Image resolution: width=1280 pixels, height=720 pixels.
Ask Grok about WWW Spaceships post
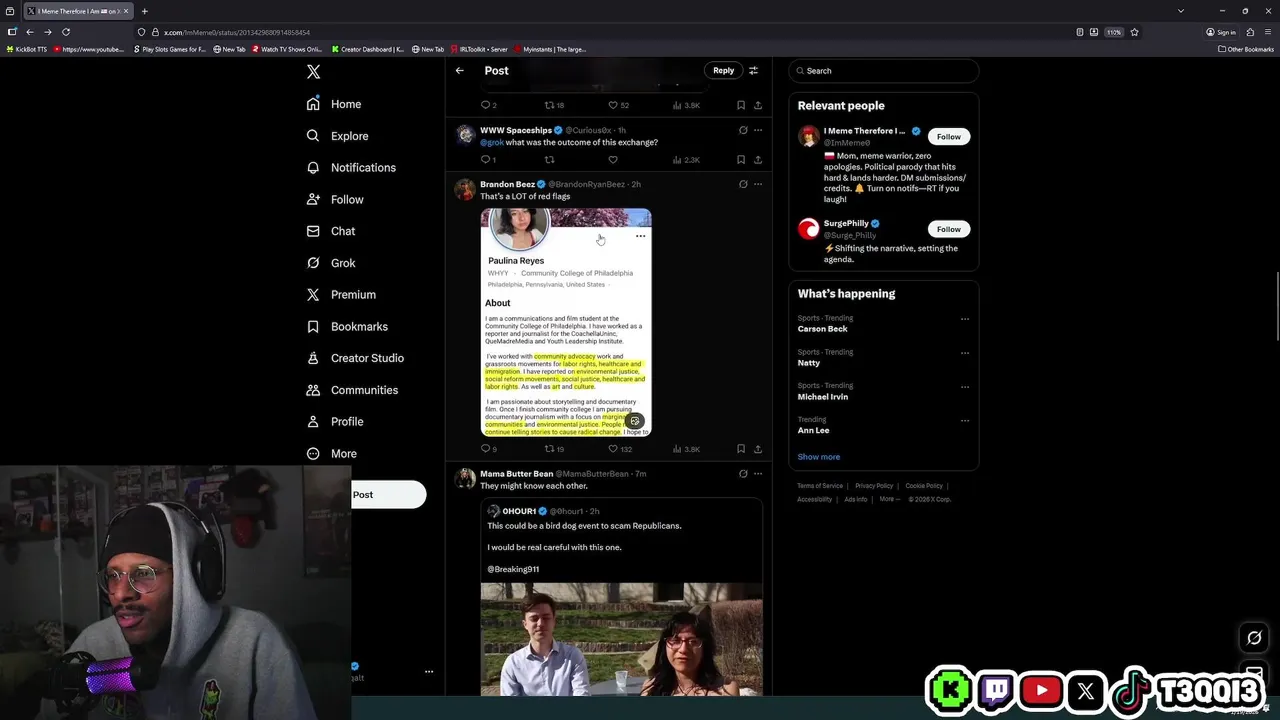742,130
